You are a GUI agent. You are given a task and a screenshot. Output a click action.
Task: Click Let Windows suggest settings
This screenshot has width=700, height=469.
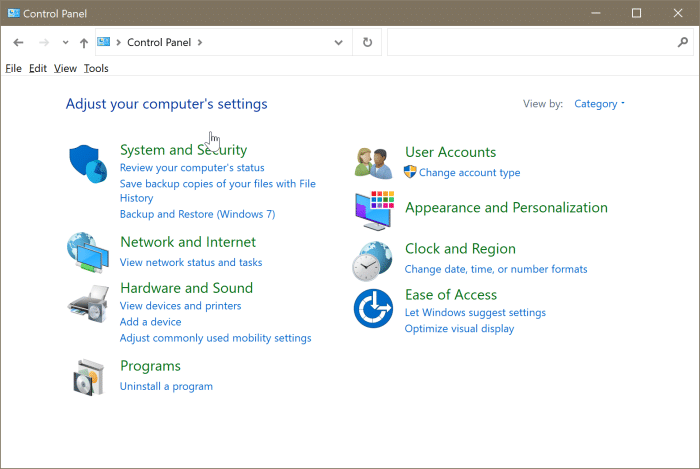point(475,312)
